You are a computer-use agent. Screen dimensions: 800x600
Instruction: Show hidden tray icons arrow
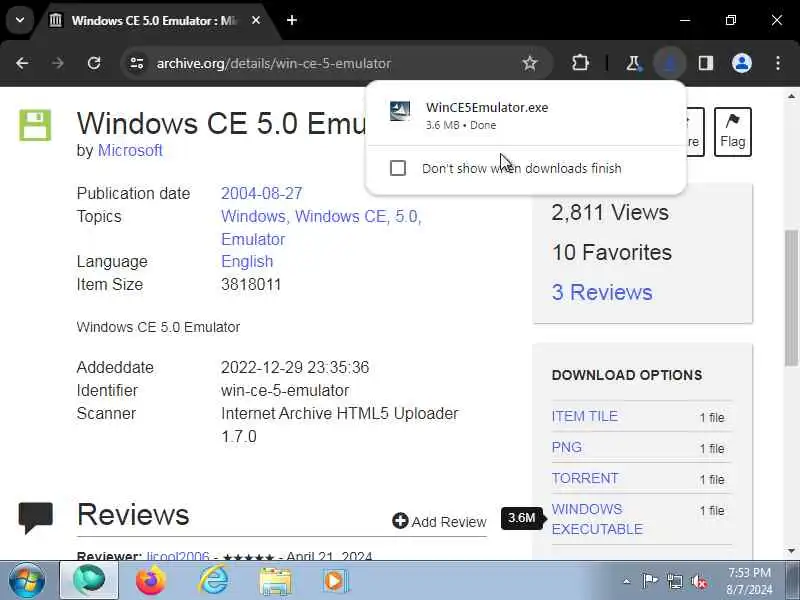[627, 581]
